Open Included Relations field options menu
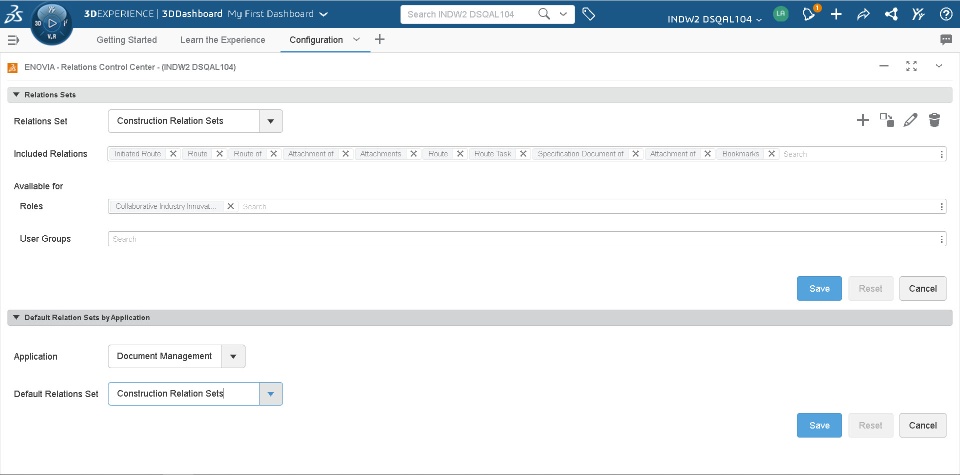 coord(942,154)
